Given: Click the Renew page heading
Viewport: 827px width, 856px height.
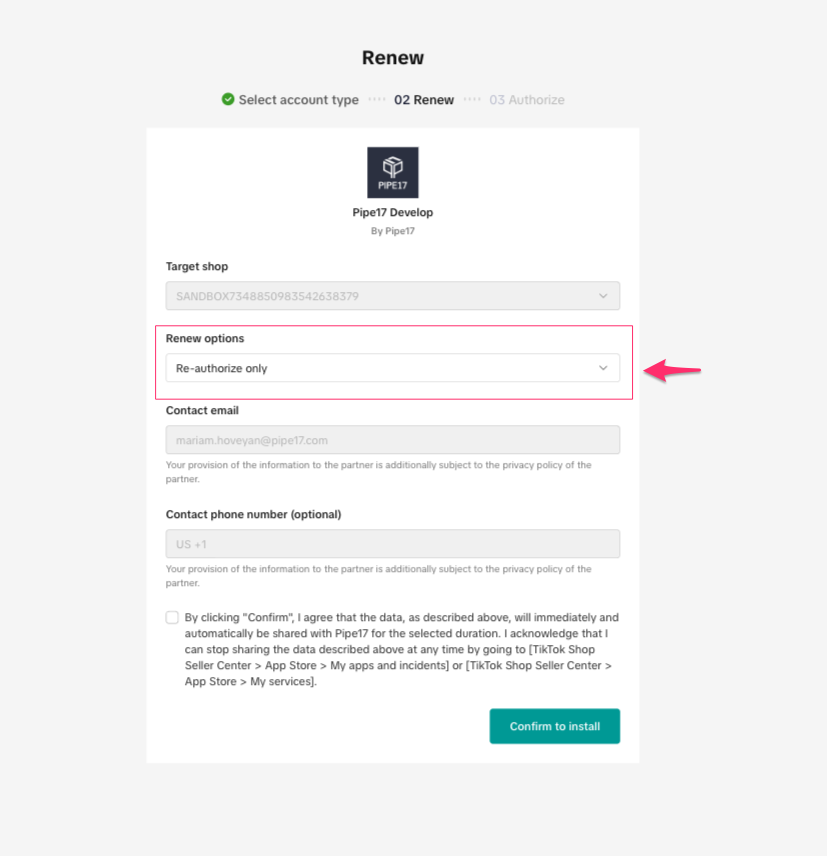Looking at the screenshot, I should tap(392, 58).
